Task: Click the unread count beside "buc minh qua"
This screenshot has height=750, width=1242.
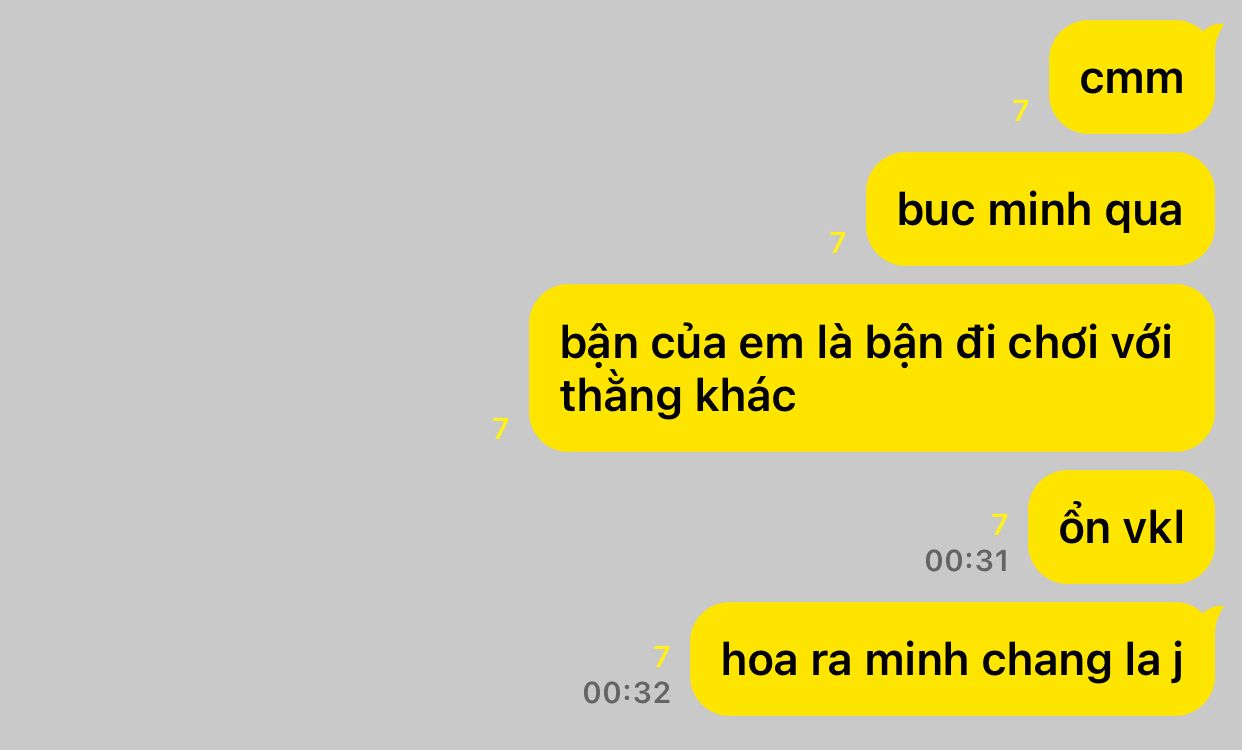Action: [838, 243]
